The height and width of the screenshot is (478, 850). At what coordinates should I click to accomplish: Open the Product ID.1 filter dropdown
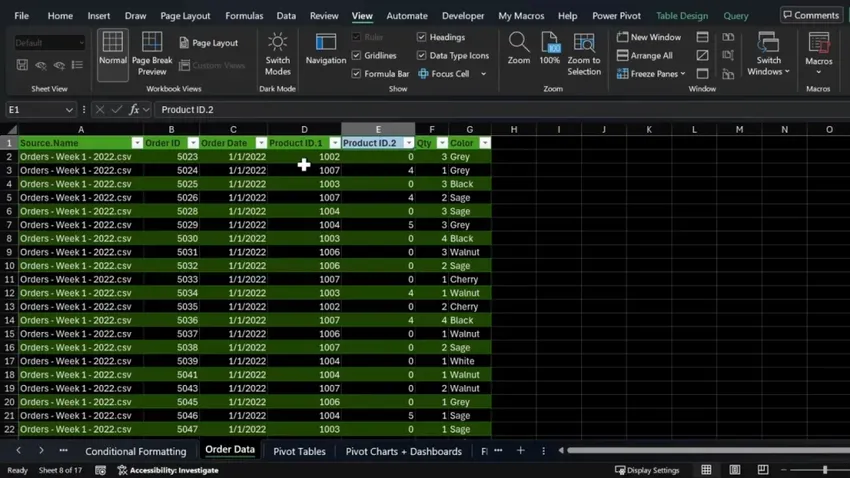pos(334,143)
